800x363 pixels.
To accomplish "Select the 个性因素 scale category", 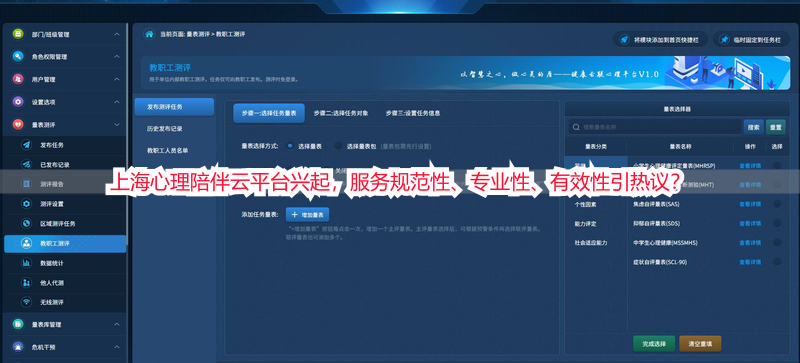I will tap(585, 204).
